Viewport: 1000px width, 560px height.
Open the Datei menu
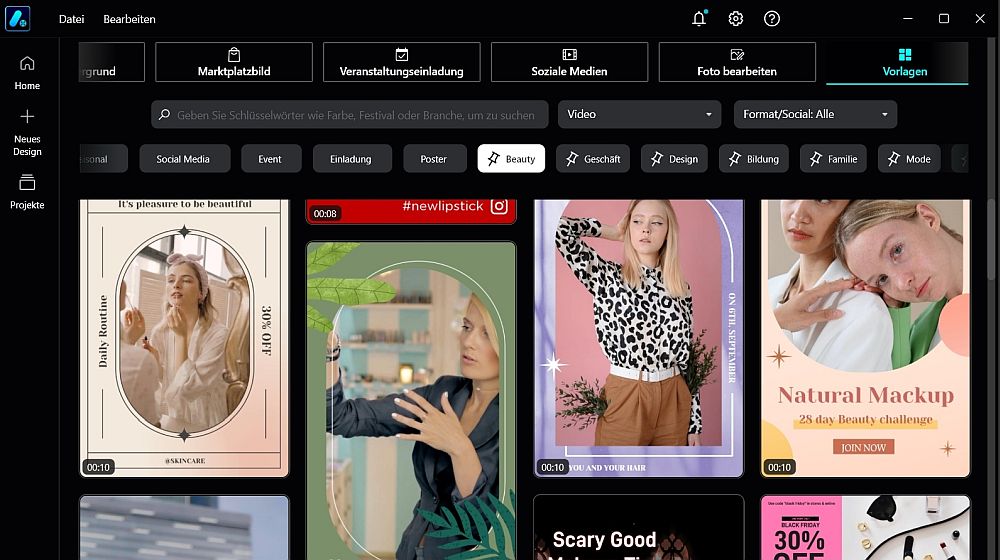tap(71, 19)
